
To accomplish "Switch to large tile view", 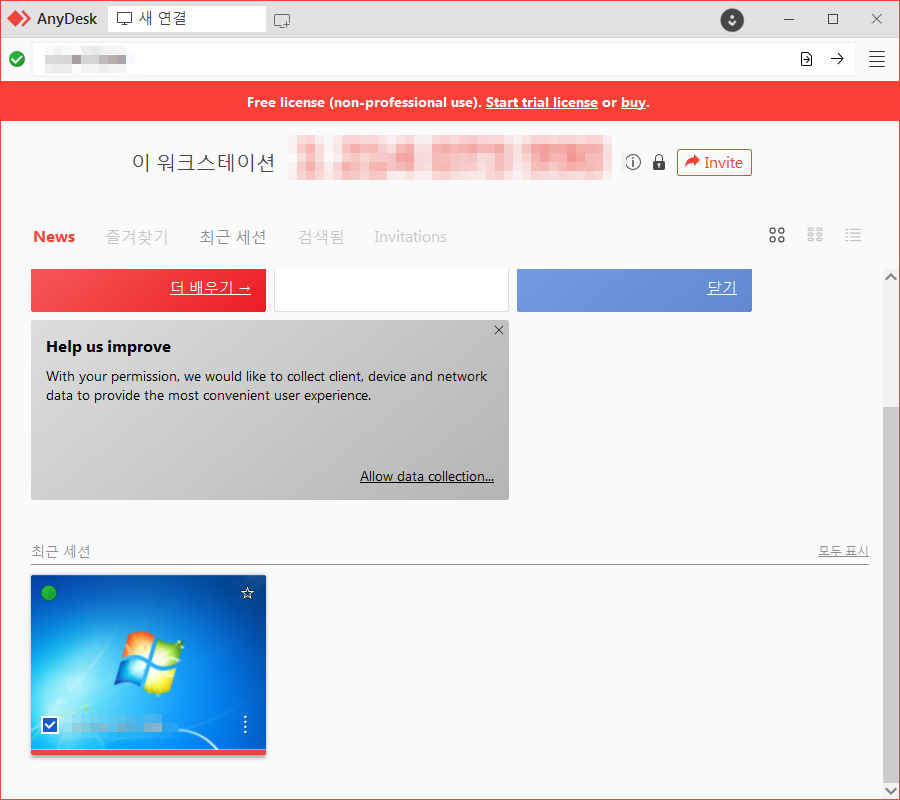I will tap(777, 235).
